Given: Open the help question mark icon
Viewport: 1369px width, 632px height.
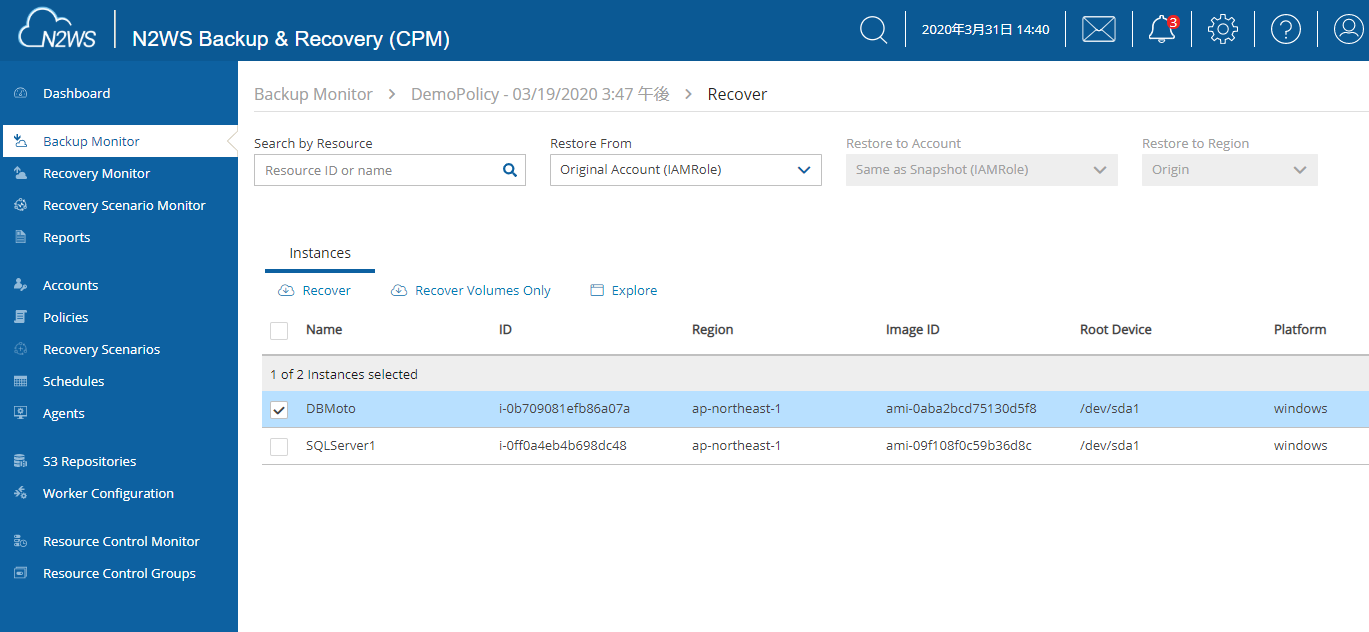Looking at the screenshot, I should [1286, 30].
